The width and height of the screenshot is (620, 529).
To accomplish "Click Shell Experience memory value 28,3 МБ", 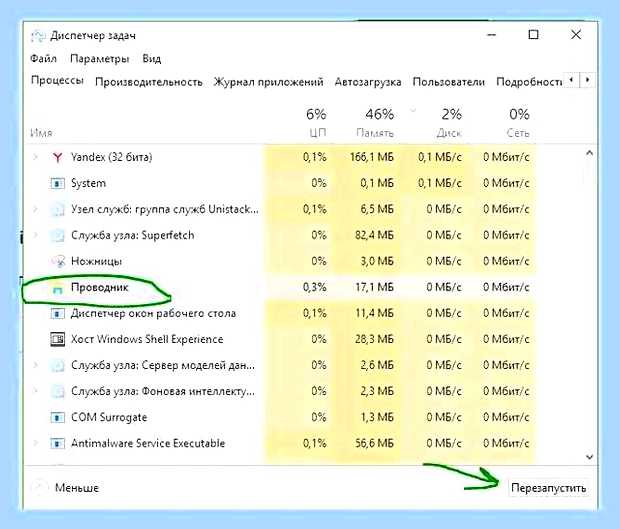I will (374, 339).
